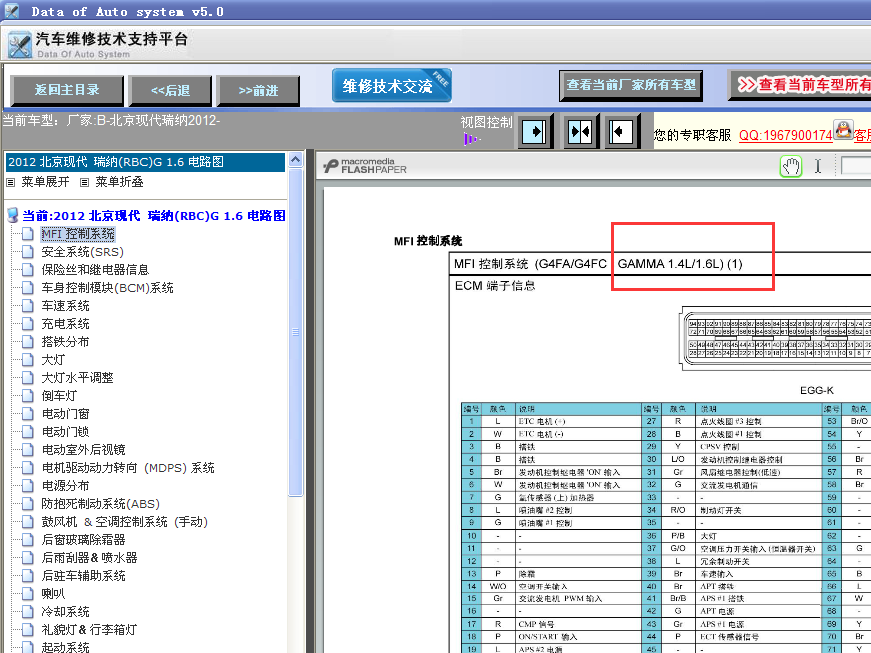Open 喇叭 tree item

[53, 594]
